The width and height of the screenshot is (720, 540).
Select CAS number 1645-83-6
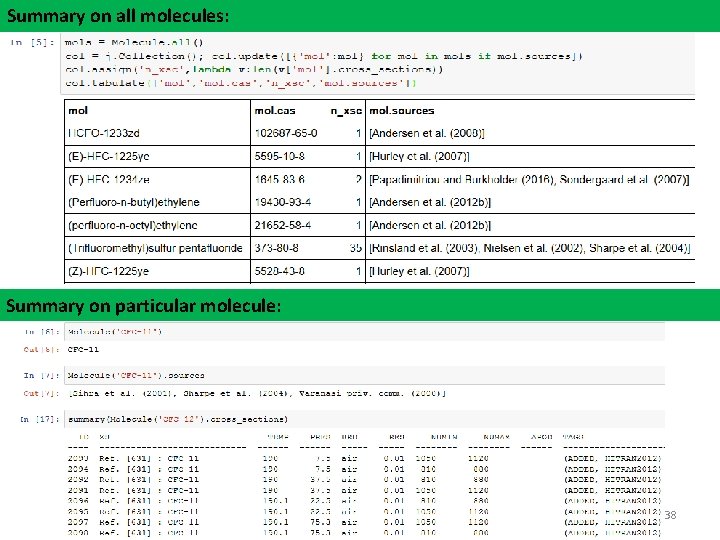pyautogui.click(x=279, y=180)
